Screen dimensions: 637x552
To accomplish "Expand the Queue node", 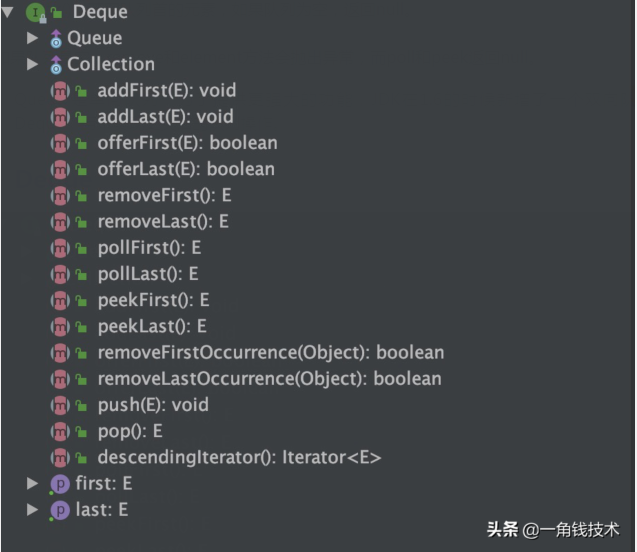I will click(33, 38).
